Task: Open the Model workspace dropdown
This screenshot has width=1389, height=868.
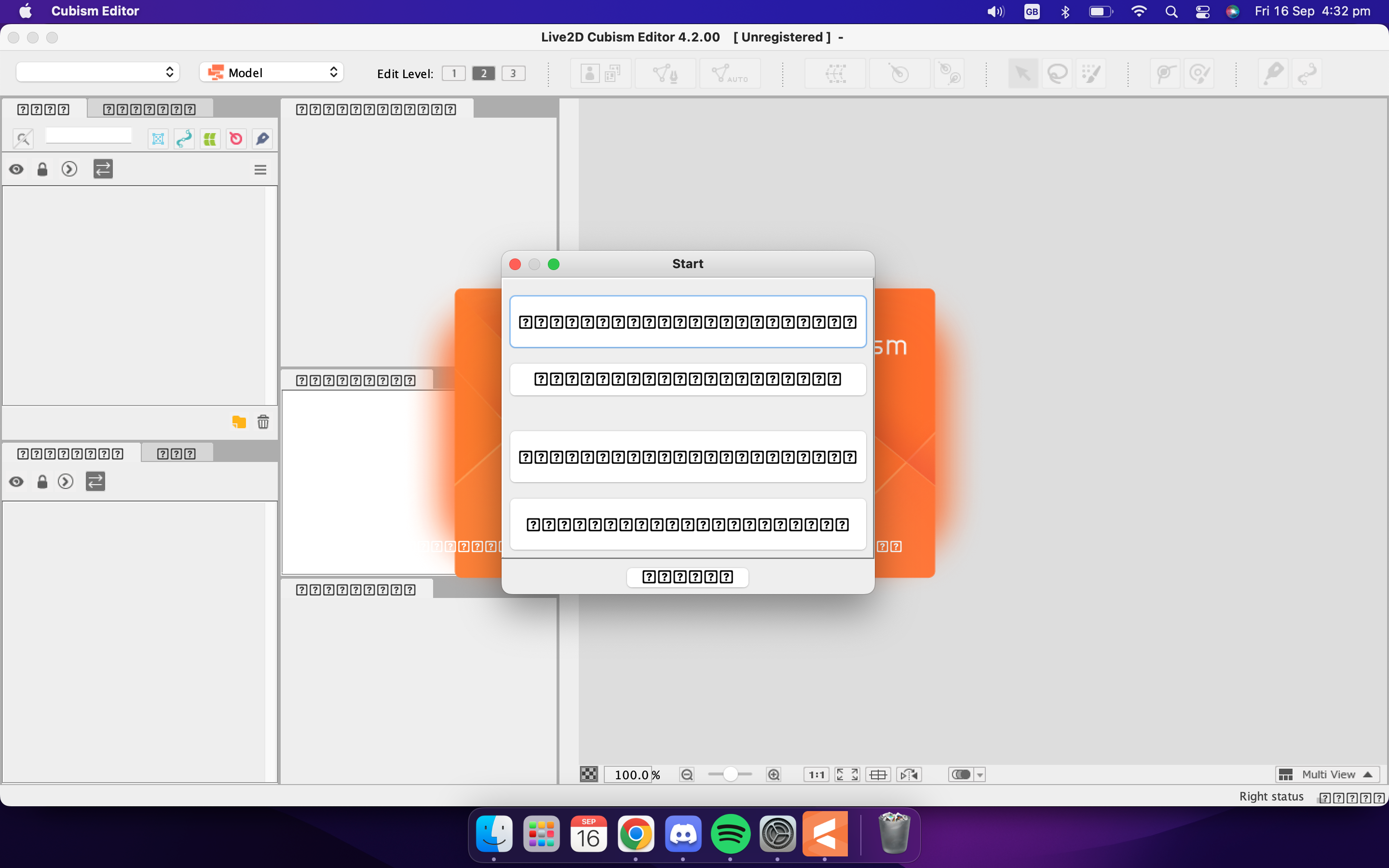Action: pos(272,72)
